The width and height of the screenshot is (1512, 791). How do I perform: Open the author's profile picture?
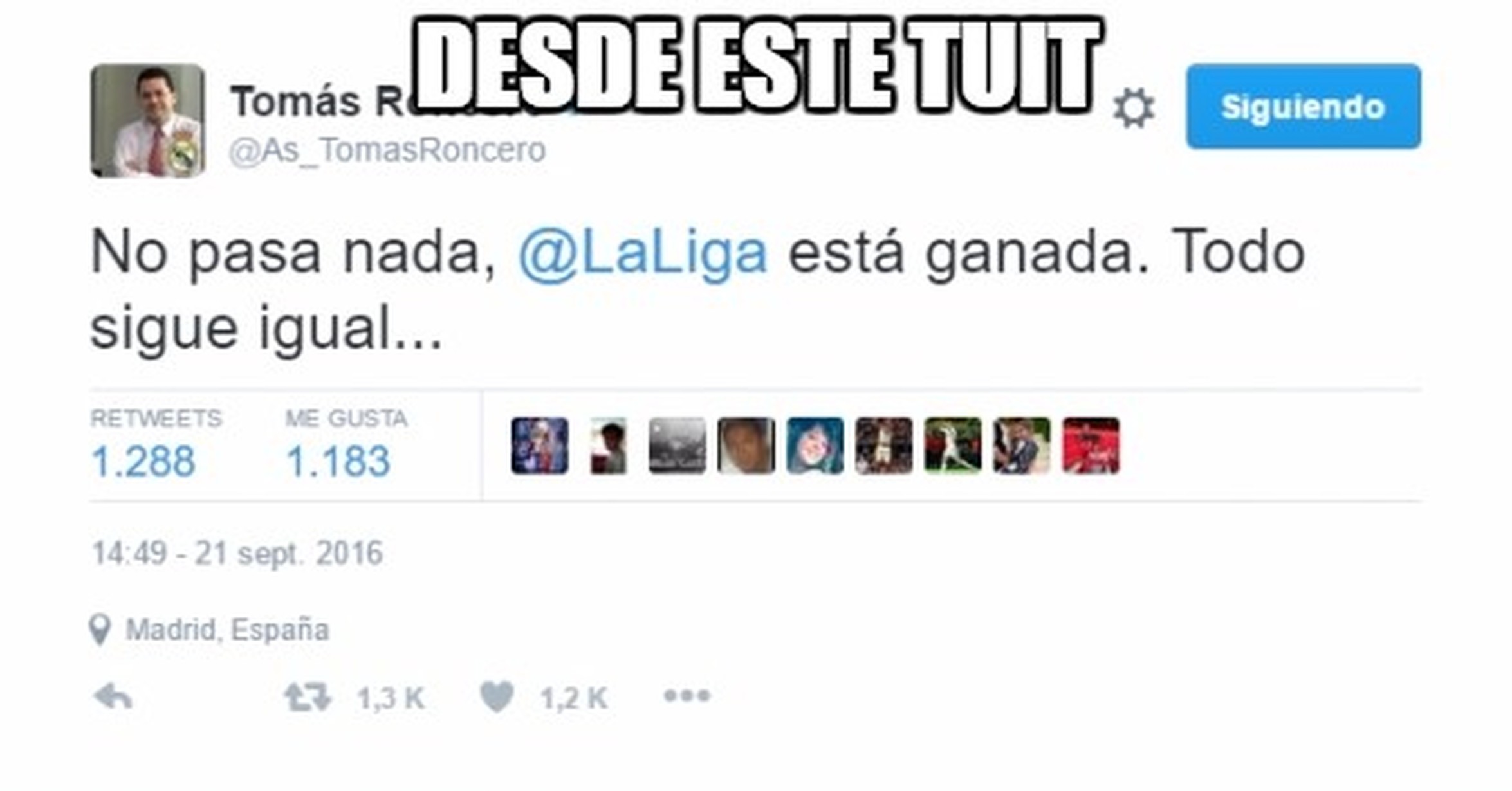tap(148, 120)
